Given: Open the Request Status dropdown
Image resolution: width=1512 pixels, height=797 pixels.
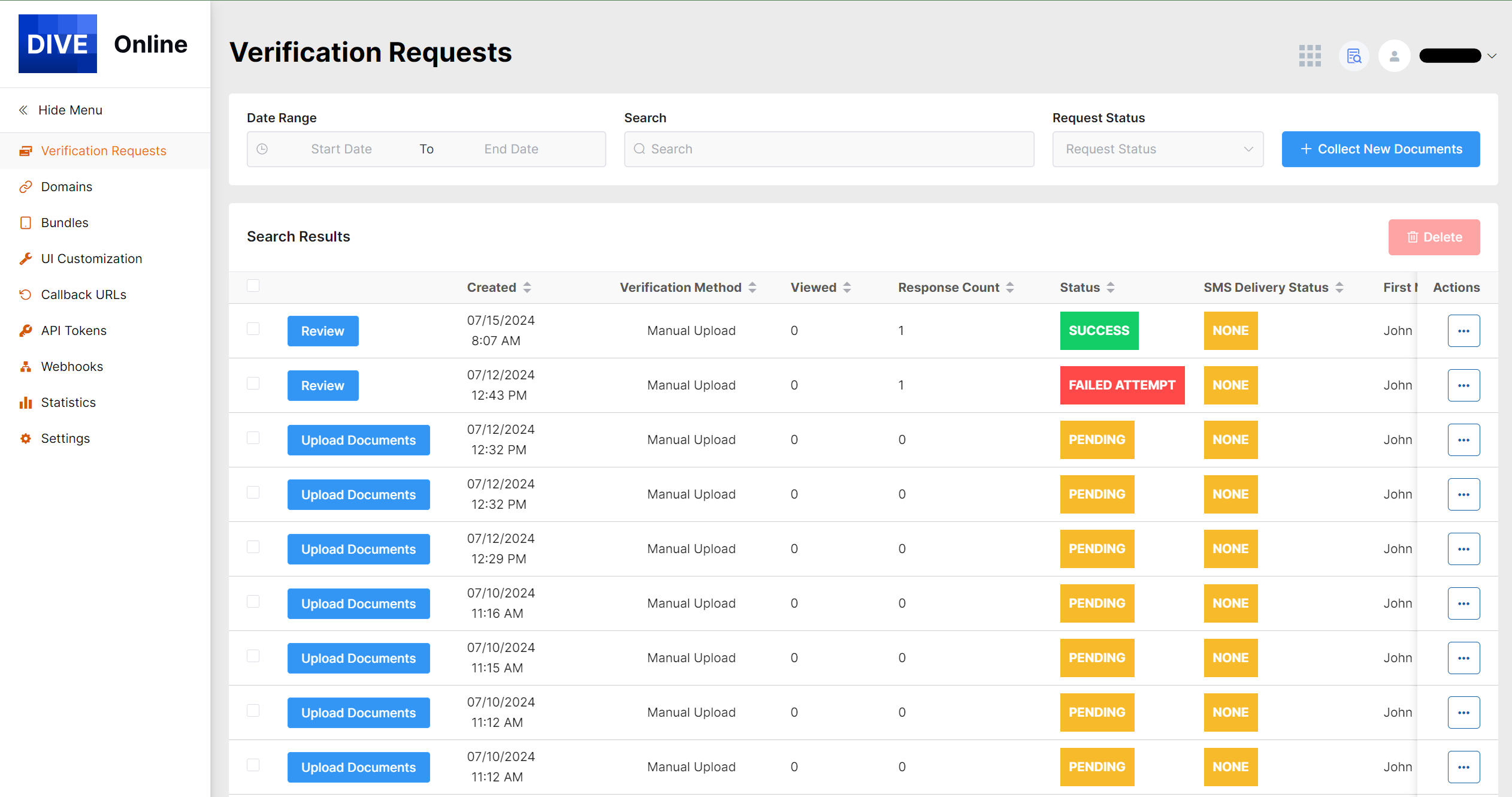Looking at the screenshot, I should tap(1157, 149).
